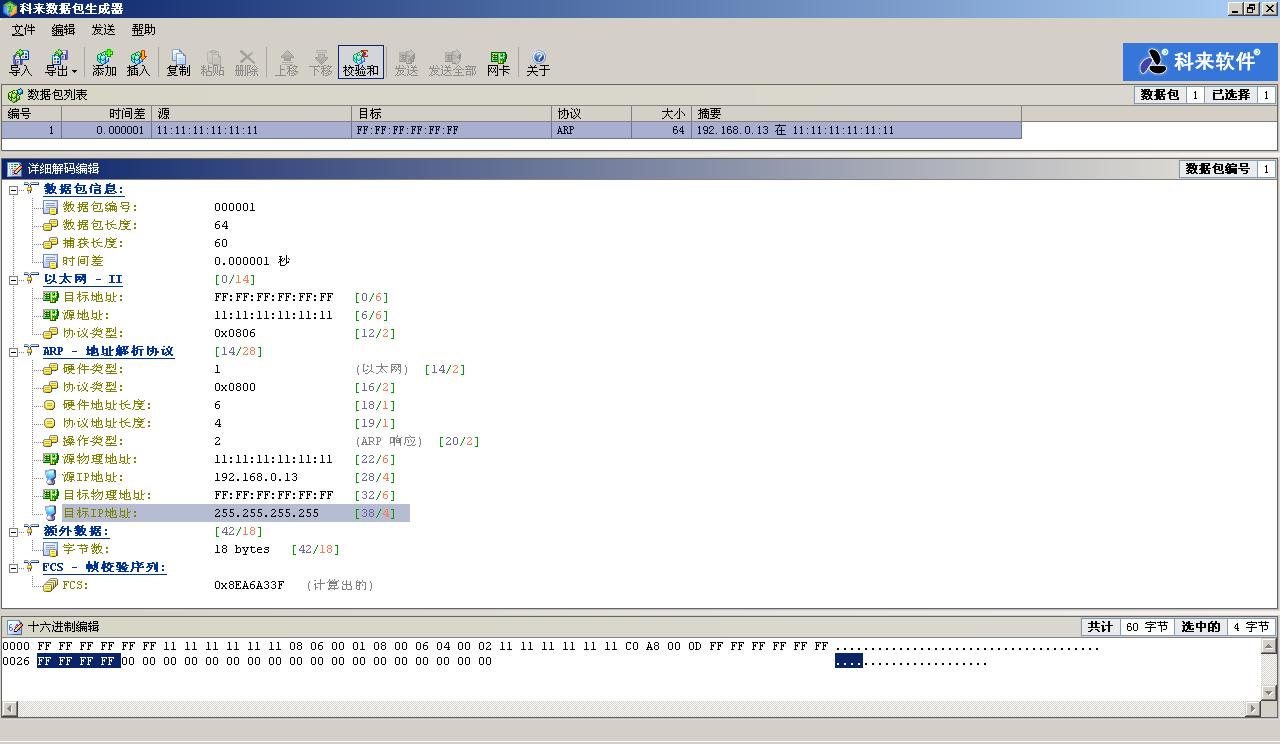Collapse the FCS - 帧校验序列 tree node
The image size is (1280, 744).
14,567
